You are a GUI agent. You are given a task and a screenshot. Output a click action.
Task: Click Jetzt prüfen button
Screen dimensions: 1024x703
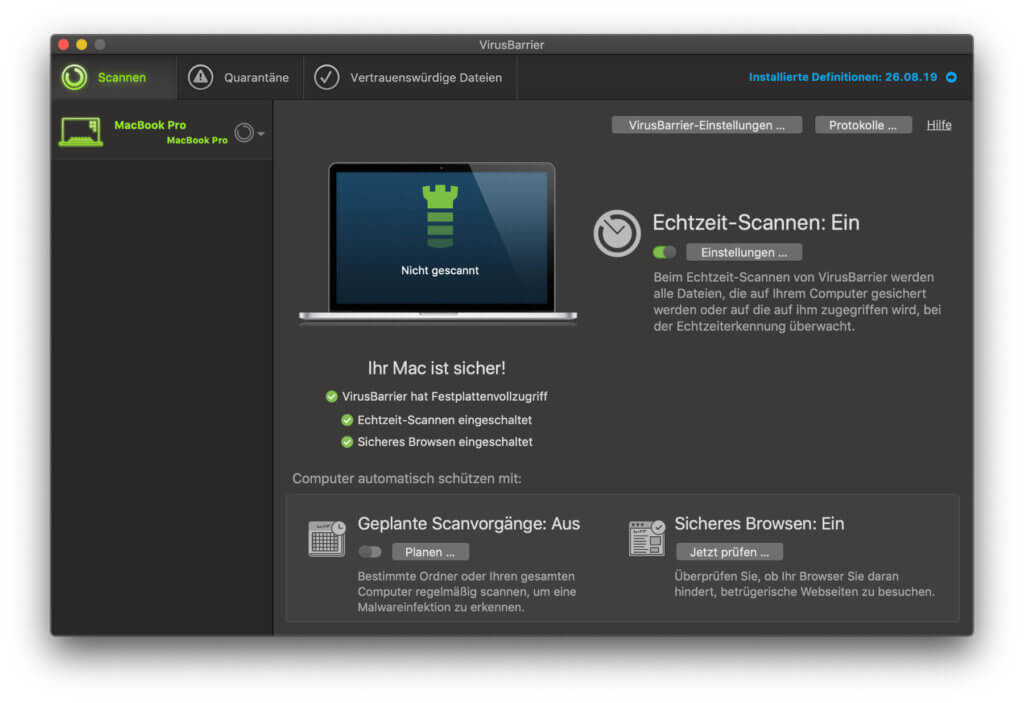pyautogui.click(x=729, y=552)
